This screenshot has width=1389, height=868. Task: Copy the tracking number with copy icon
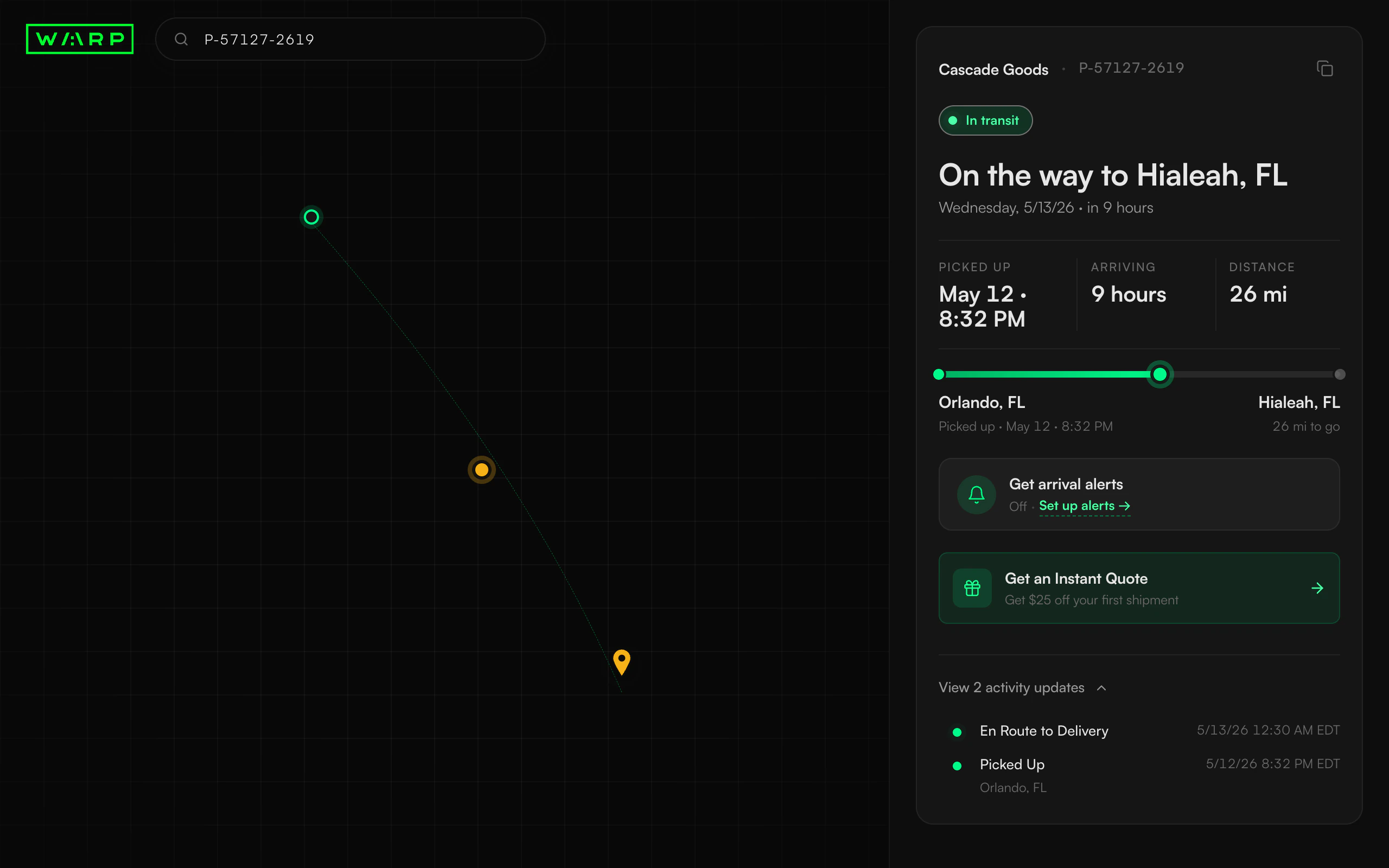(1325, 68)
